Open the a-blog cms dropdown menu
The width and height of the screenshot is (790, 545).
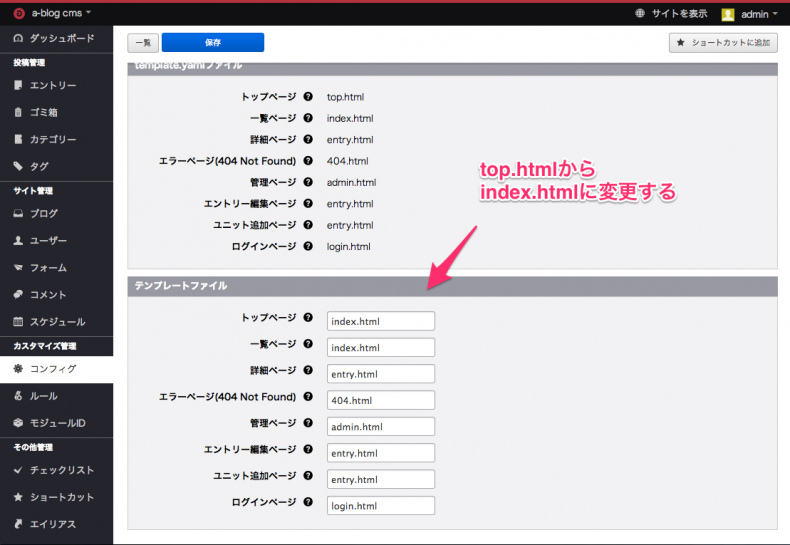tap(61, 13)
